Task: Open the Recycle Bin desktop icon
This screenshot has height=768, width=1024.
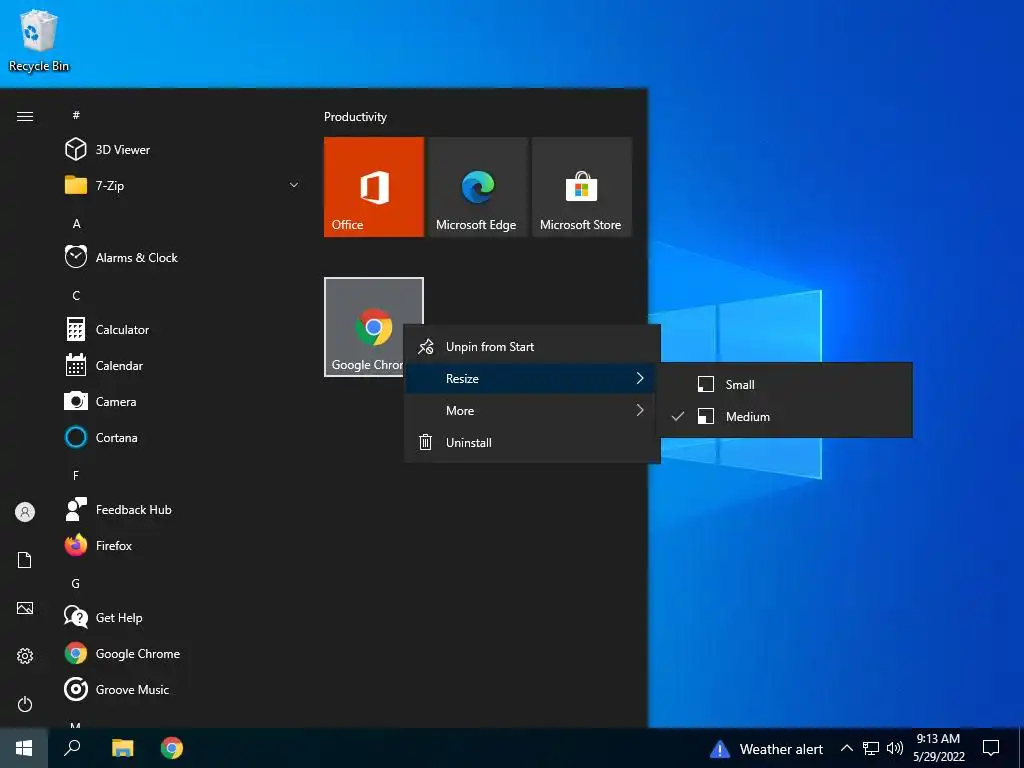Action: [39, 40]
